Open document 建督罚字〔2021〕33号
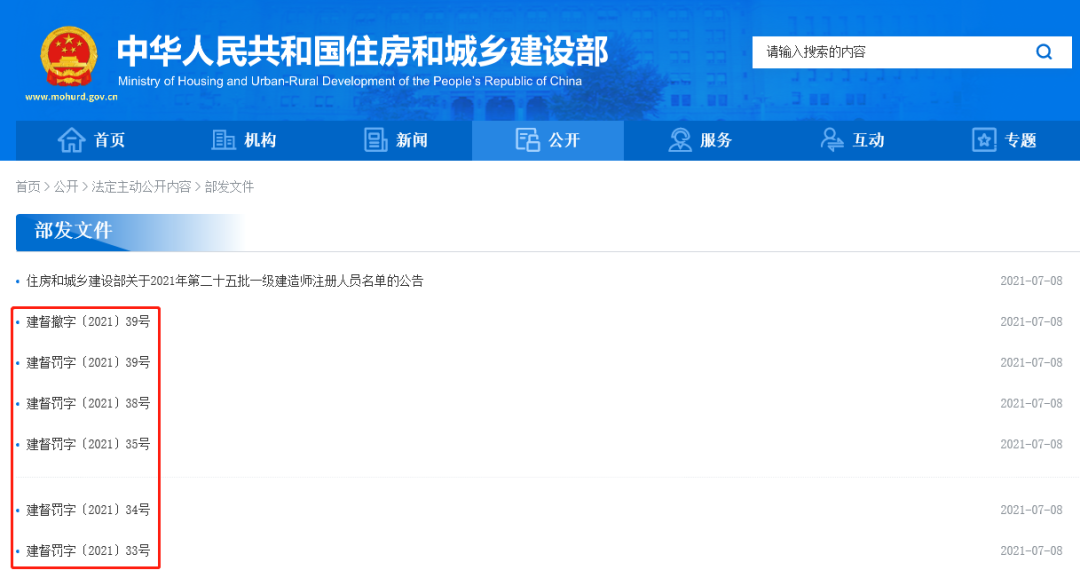 click(x=88, y=550)
